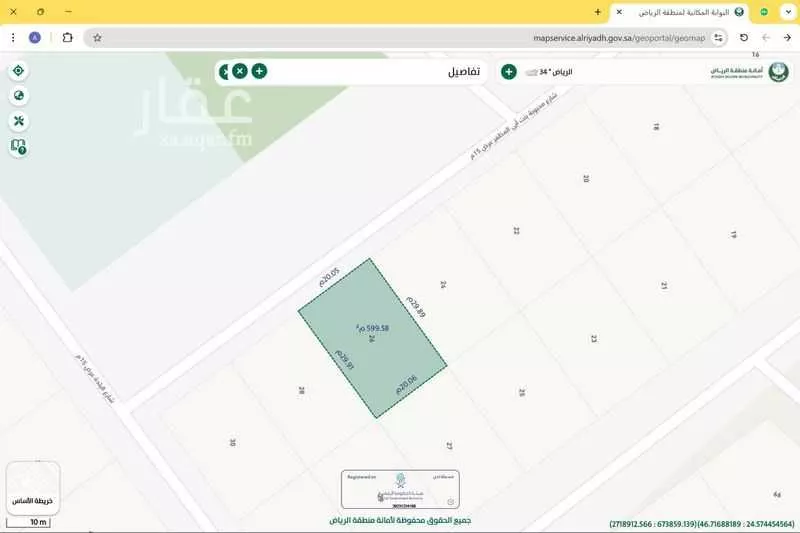Open the map help guide icon
The width and height of the screenshot is (800, 533).
tap(18, 147)
